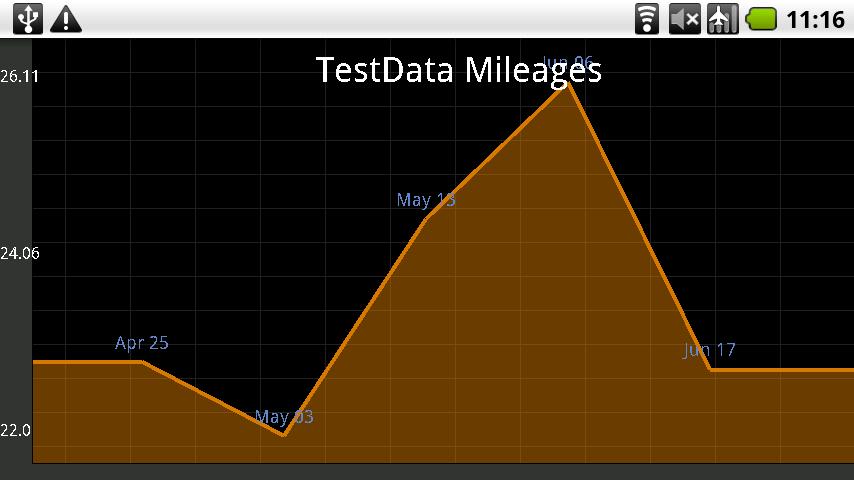
Task: Tap the airplane mode icon
Action: point(722,18)
